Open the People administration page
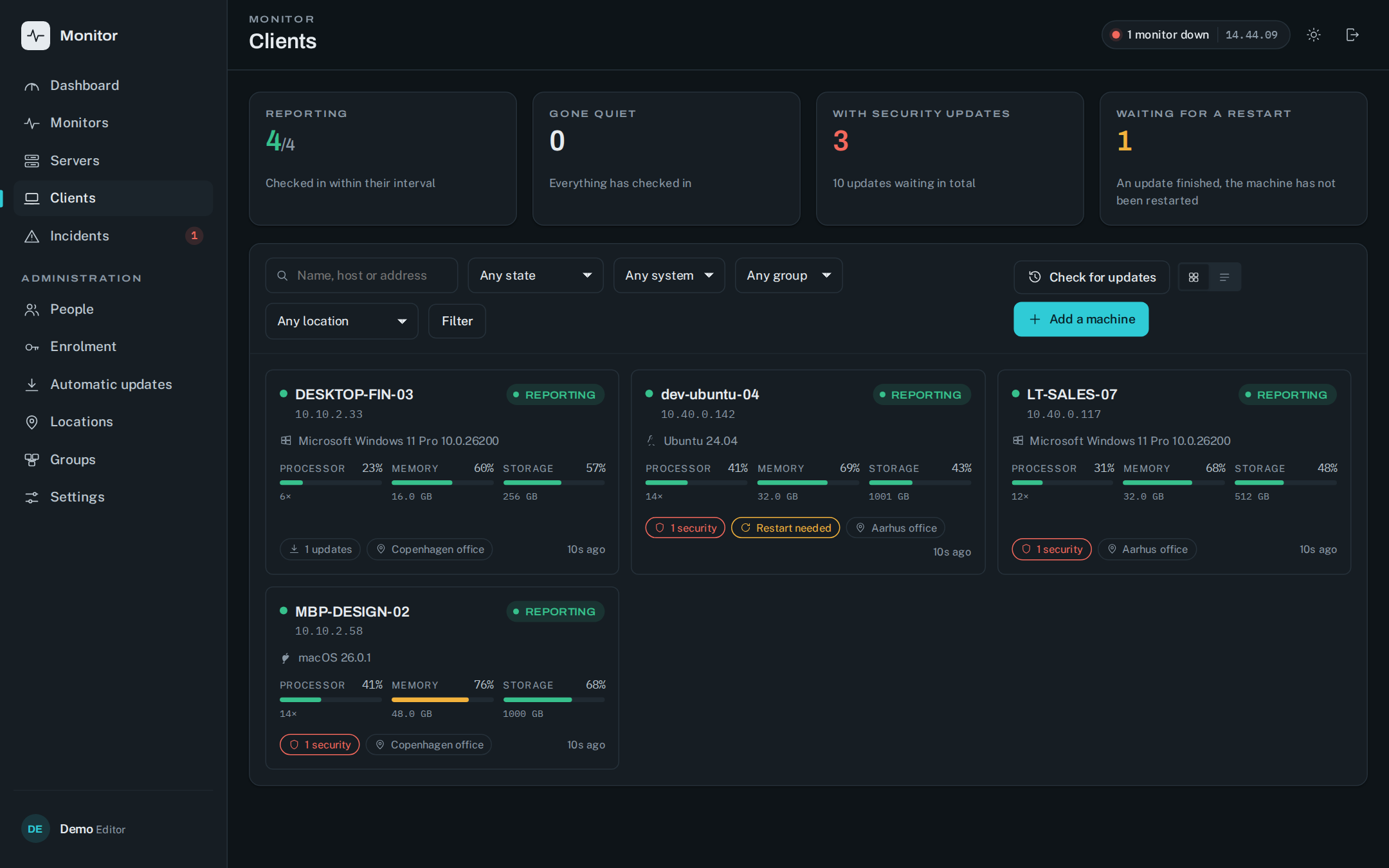This screenshot has height=868, width=1389. 113,309
